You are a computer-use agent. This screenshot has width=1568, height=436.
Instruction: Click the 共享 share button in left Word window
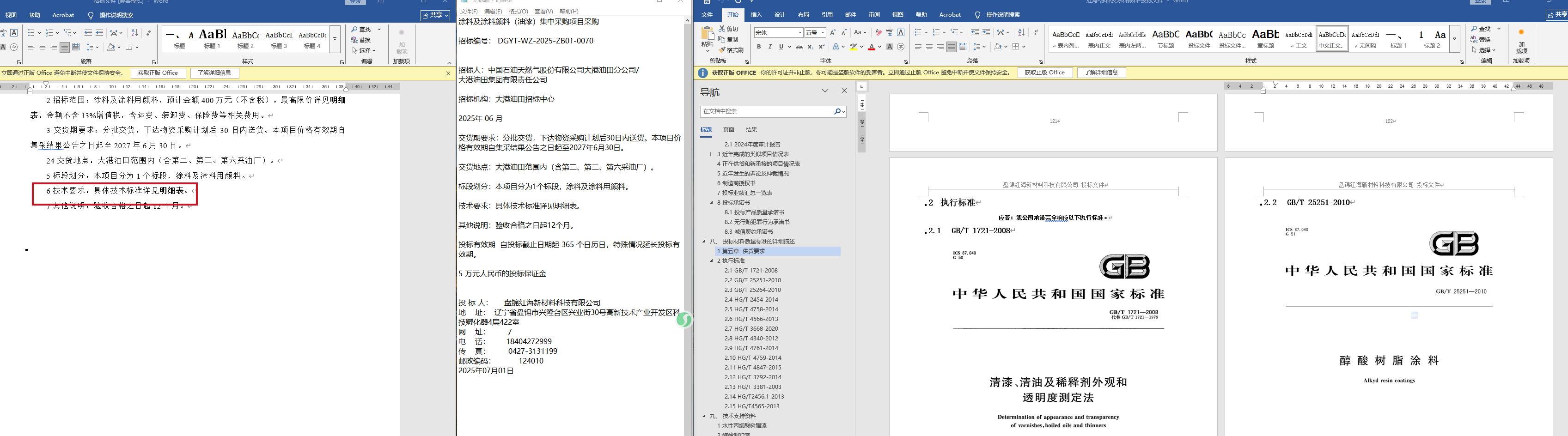point(436,15)
